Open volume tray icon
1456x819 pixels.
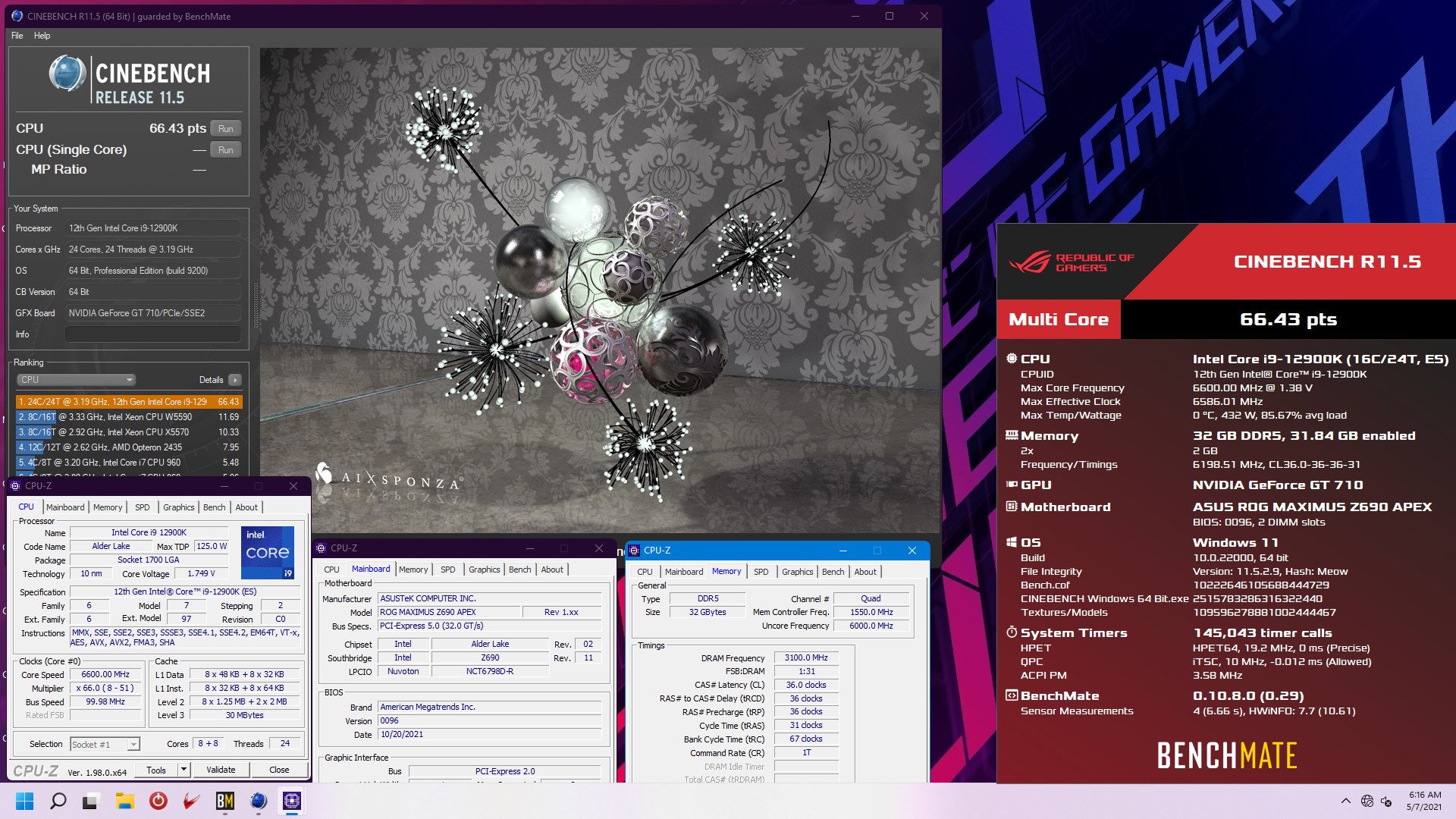(x=1386, y=801)
